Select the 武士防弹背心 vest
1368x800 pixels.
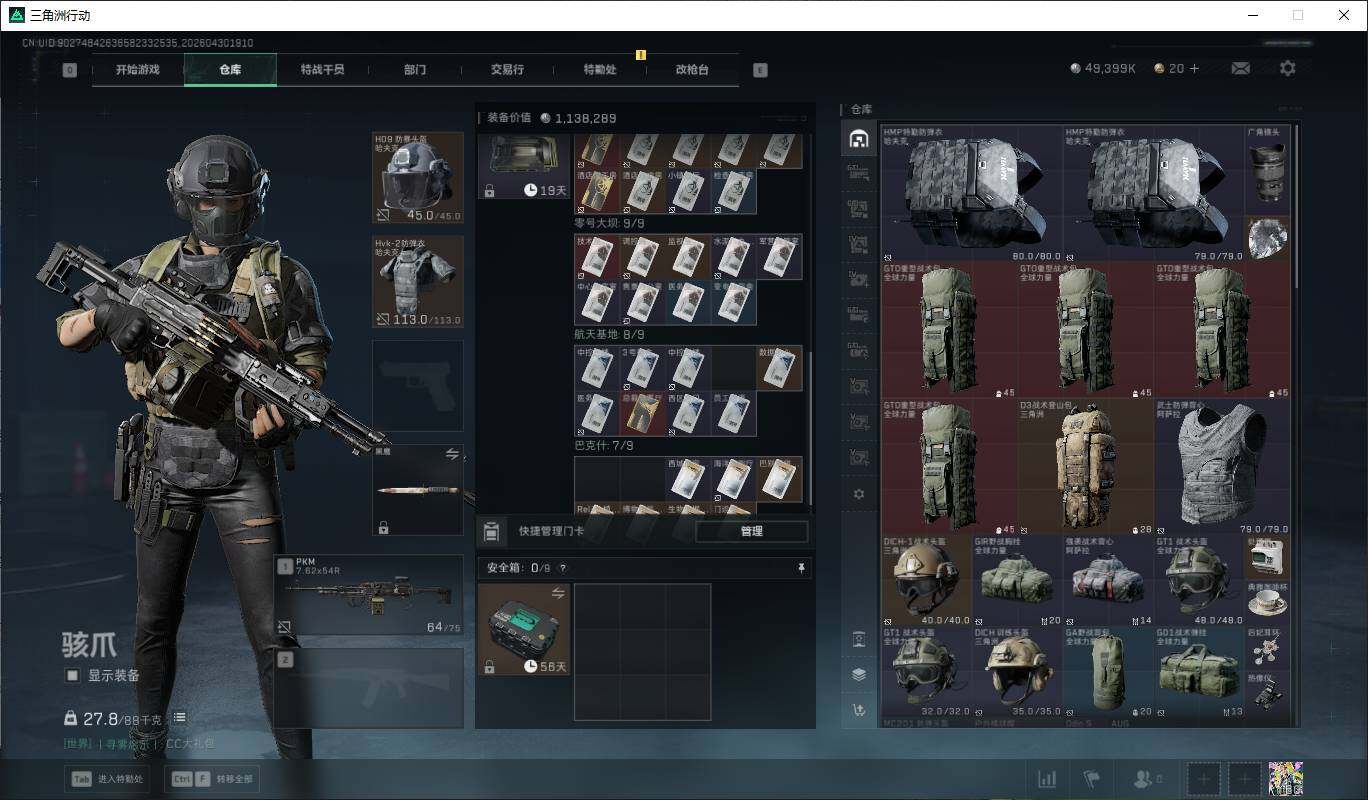click(x=1221, y=467)
